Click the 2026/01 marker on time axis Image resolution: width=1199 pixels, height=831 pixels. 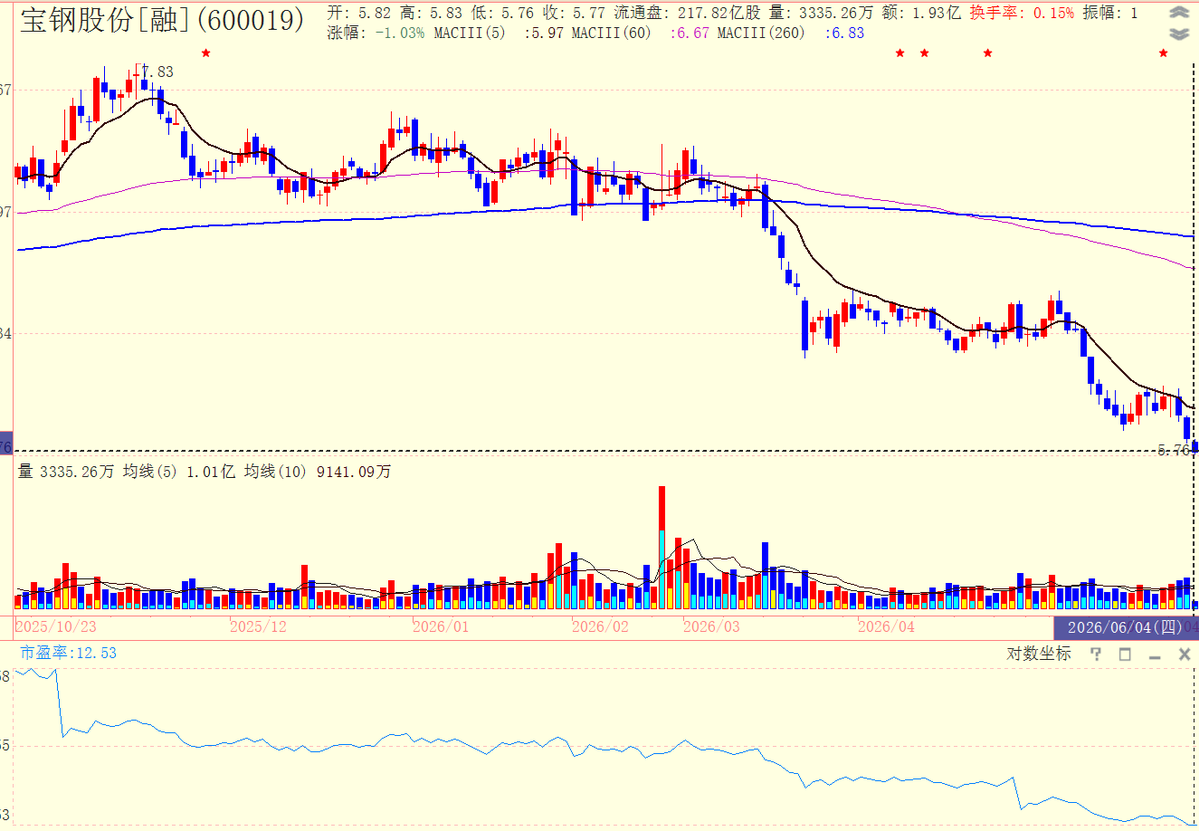tap(440, 628)
